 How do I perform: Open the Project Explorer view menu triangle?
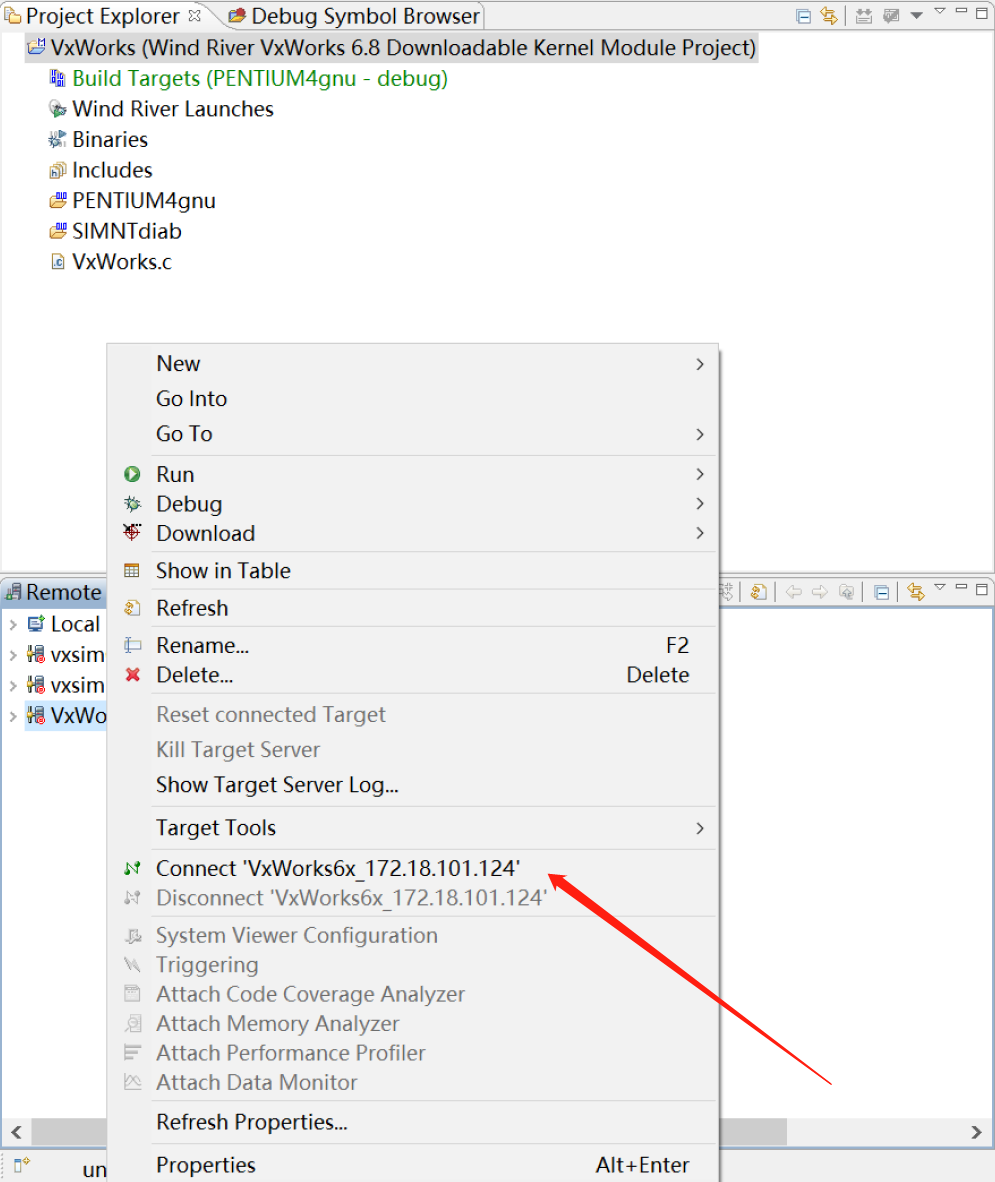(939, 11)
